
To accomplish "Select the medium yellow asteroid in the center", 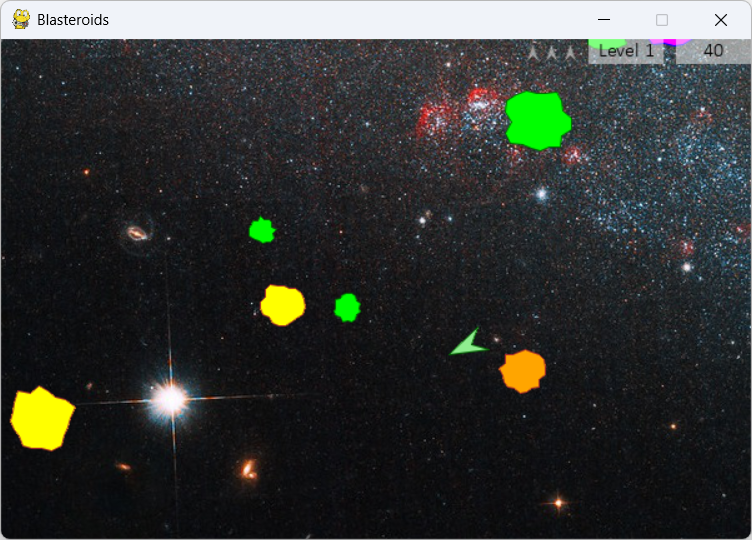I will 282,305.
